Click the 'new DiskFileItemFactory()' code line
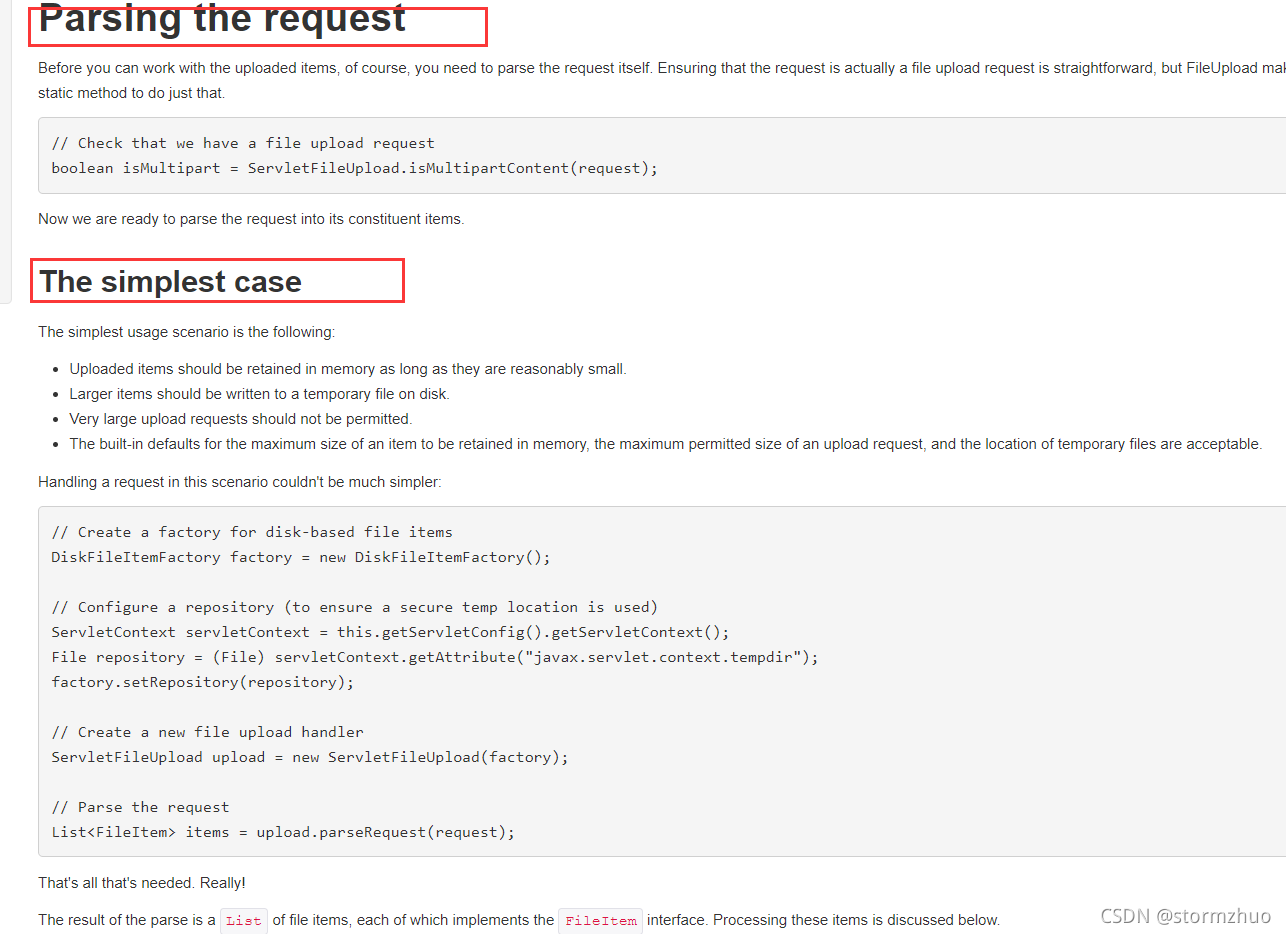 click(301, 557)
